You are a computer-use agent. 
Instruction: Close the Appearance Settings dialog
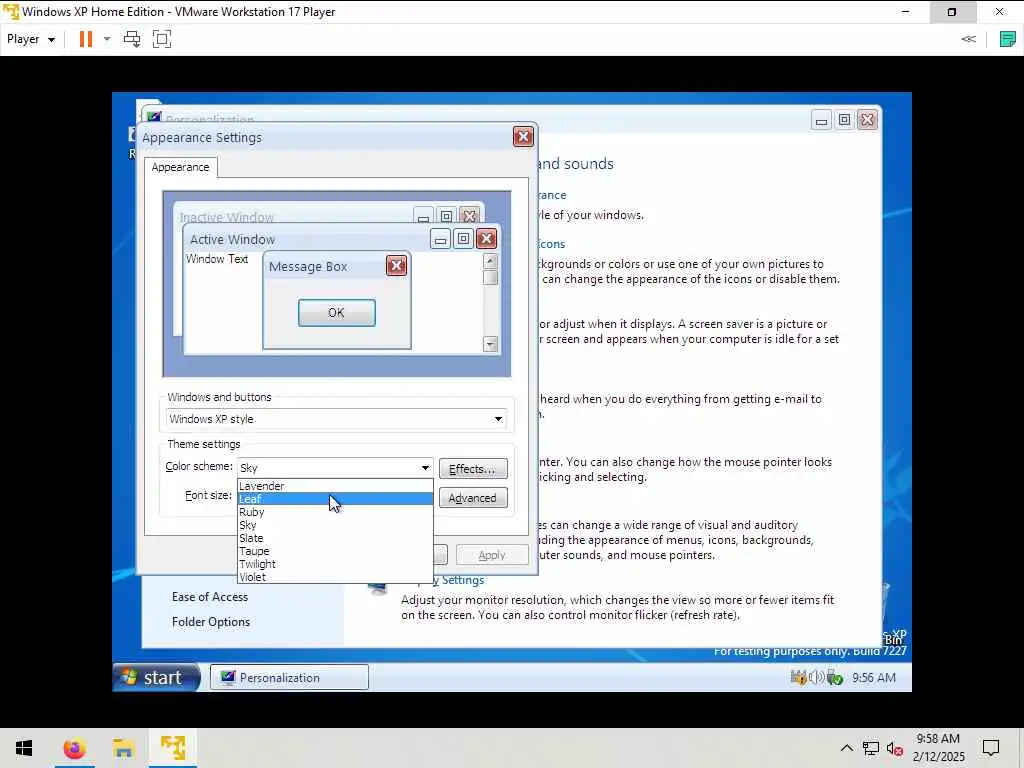(523, 136)
